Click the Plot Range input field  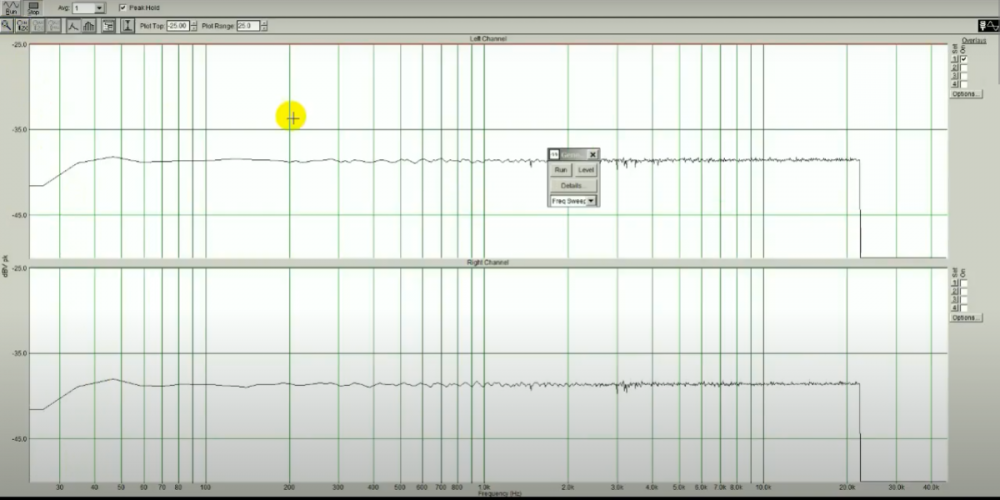click(x=248, y=25)
